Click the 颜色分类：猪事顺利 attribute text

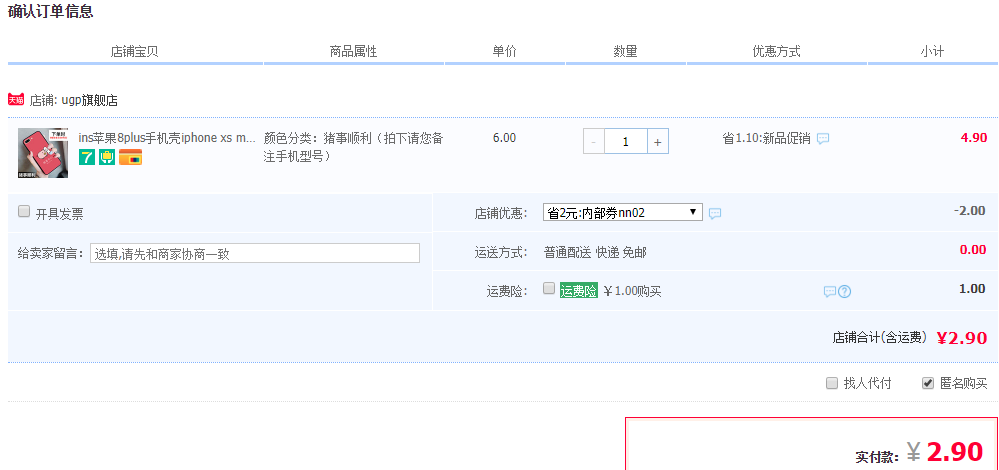point(354,146)
